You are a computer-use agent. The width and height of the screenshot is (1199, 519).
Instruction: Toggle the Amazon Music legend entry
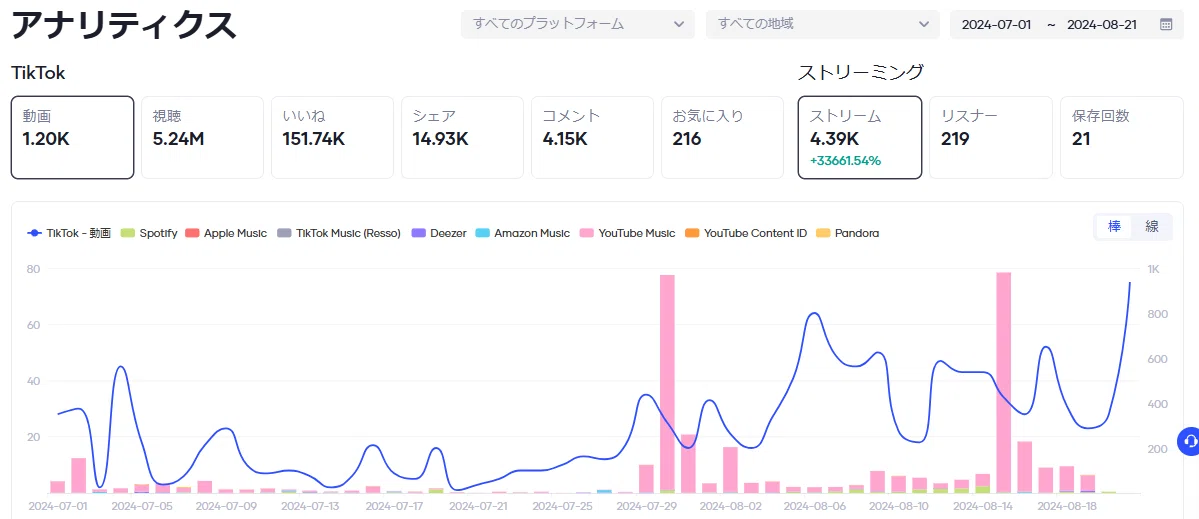pyautogui.click(x=522, y=233)
